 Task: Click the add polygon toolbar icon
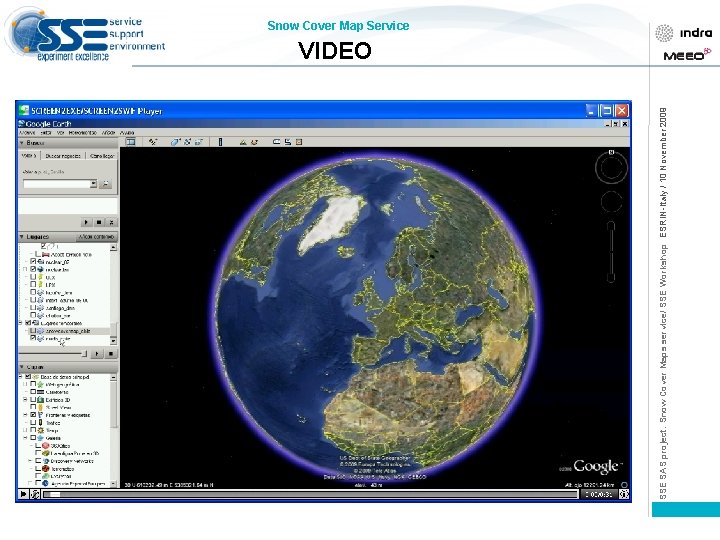pos(175,142)
